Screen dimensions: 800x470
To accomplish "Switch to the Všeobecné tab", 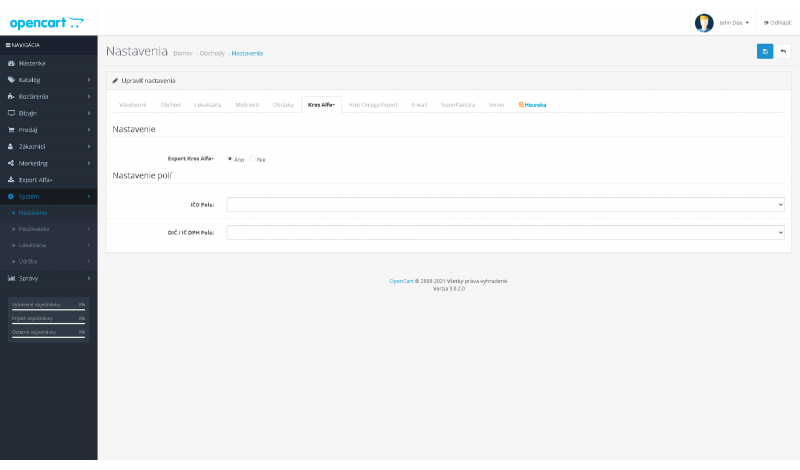I will (x=133, y=105).
